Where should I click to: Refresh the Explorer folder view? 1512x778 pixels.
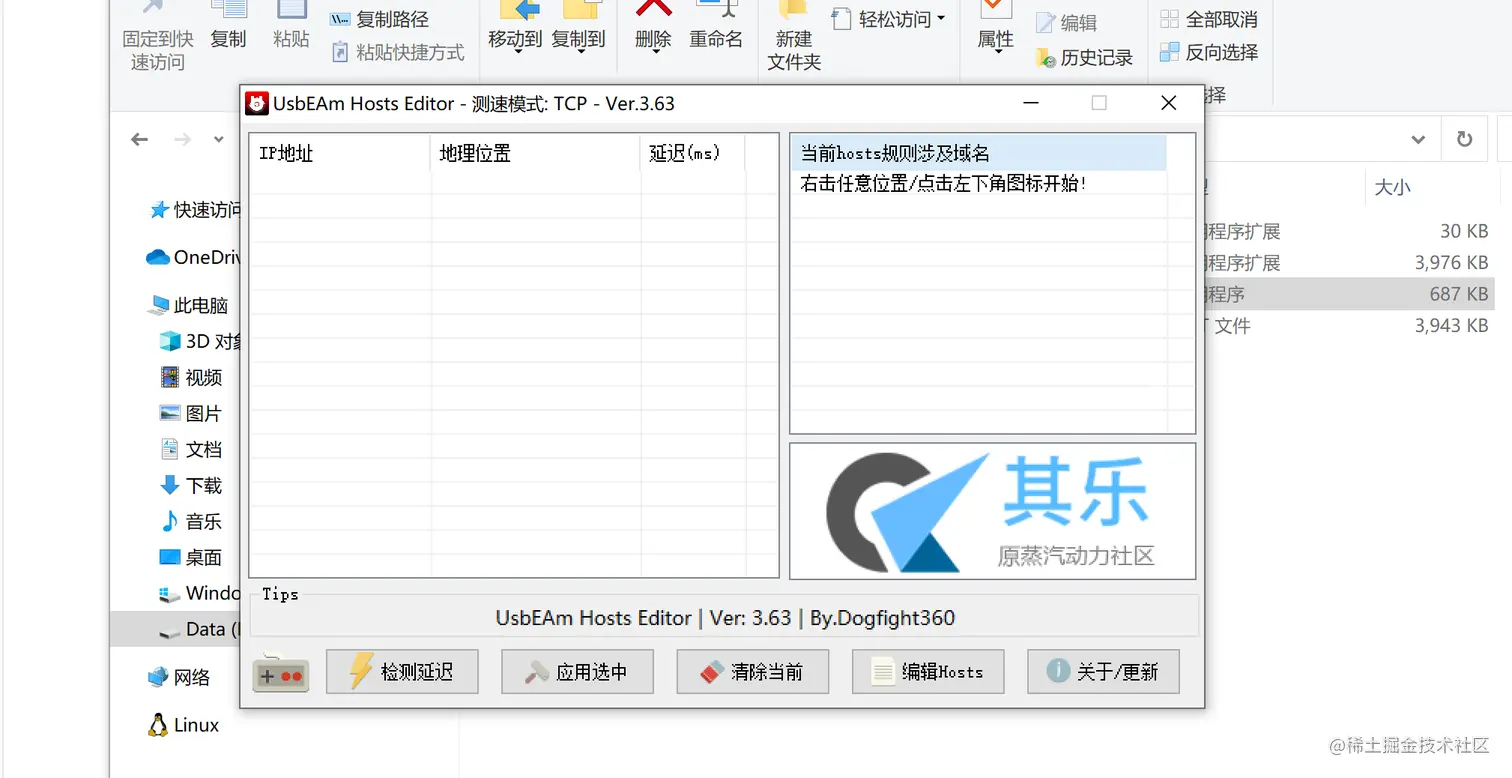pyautogui.click(x=1465, y=139)
